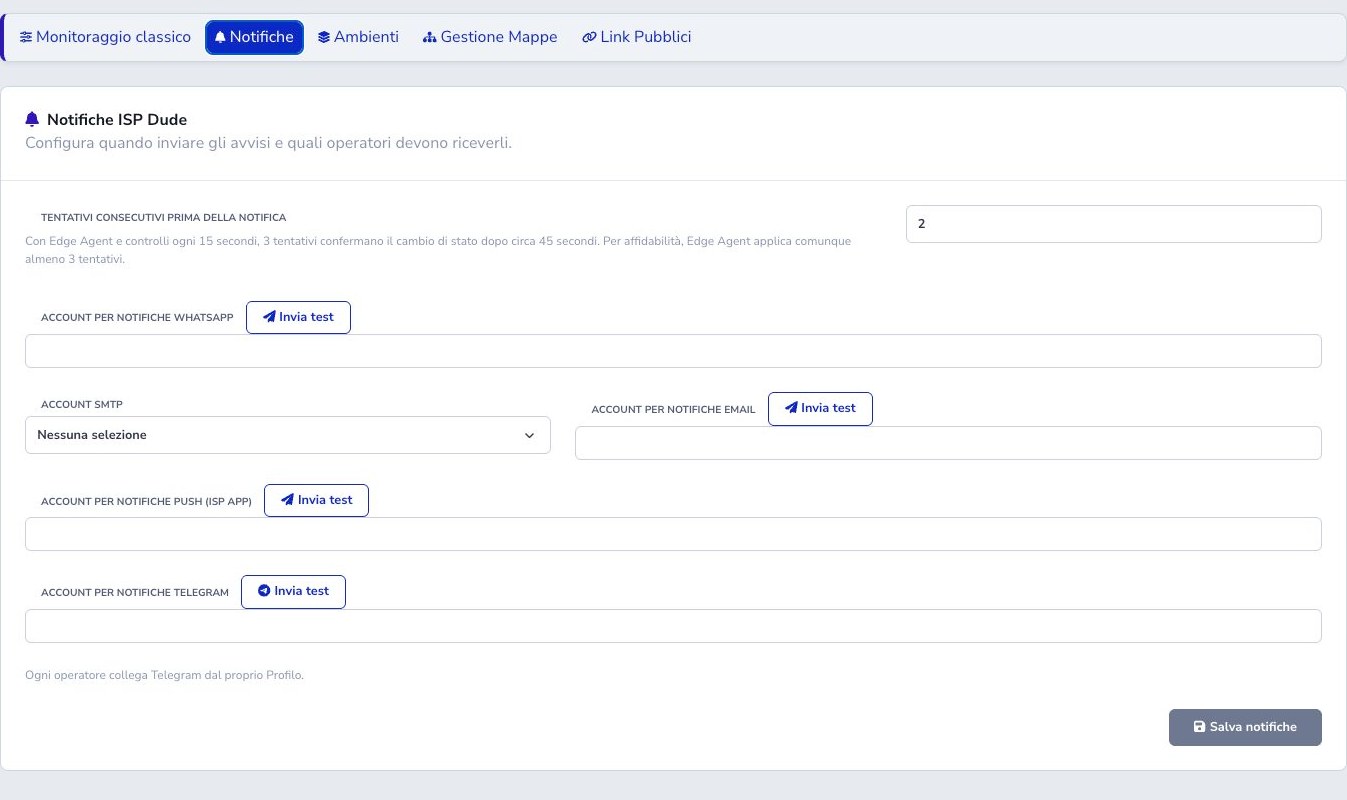Click the Push notification accounts field
The image size is (1347, 800).
673,534
